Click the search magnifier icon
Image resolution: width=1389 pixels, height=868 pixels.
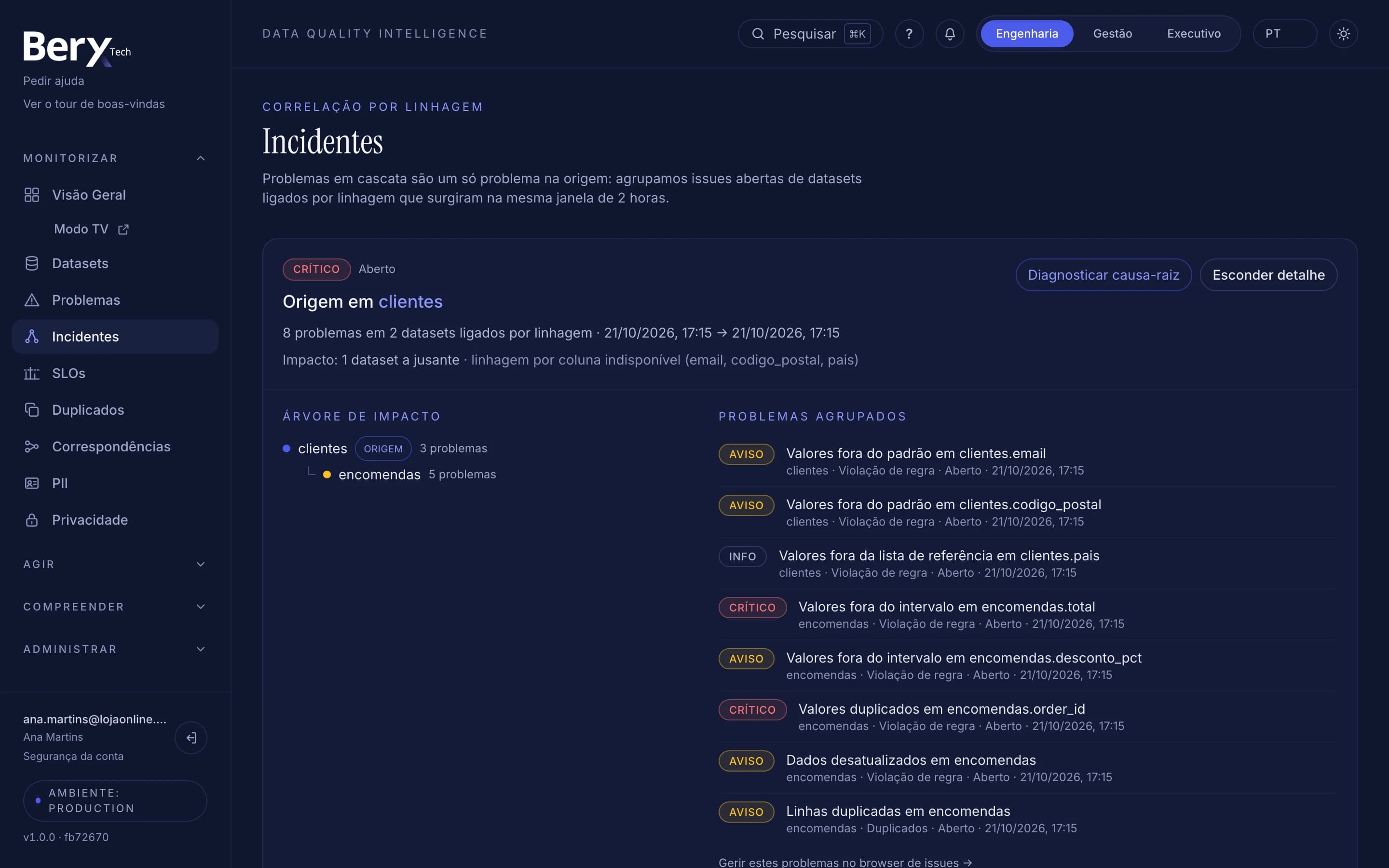point(758,34)
